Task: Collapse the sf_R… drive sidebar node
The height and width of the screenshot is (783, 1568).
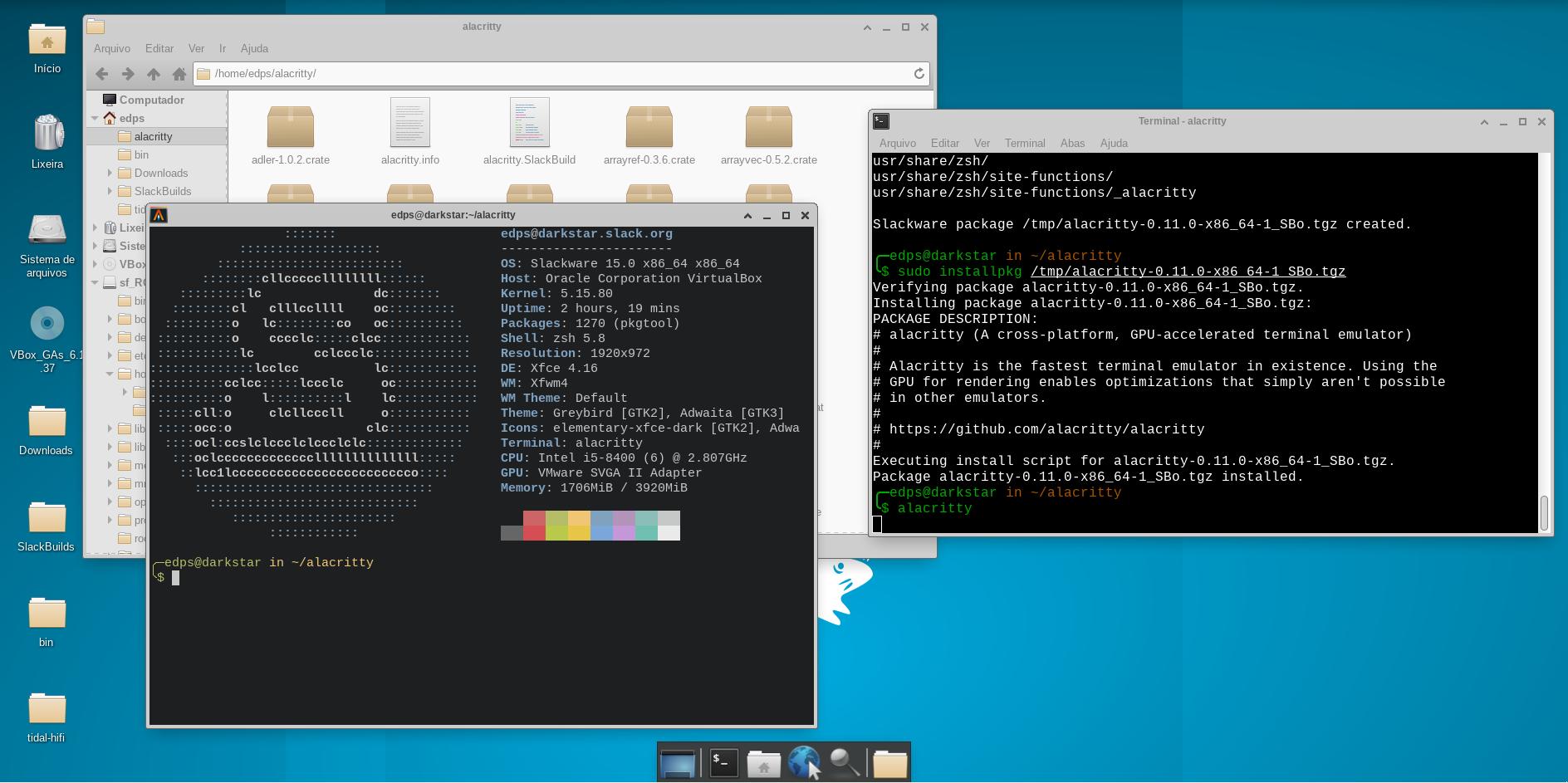Action: 95,282
